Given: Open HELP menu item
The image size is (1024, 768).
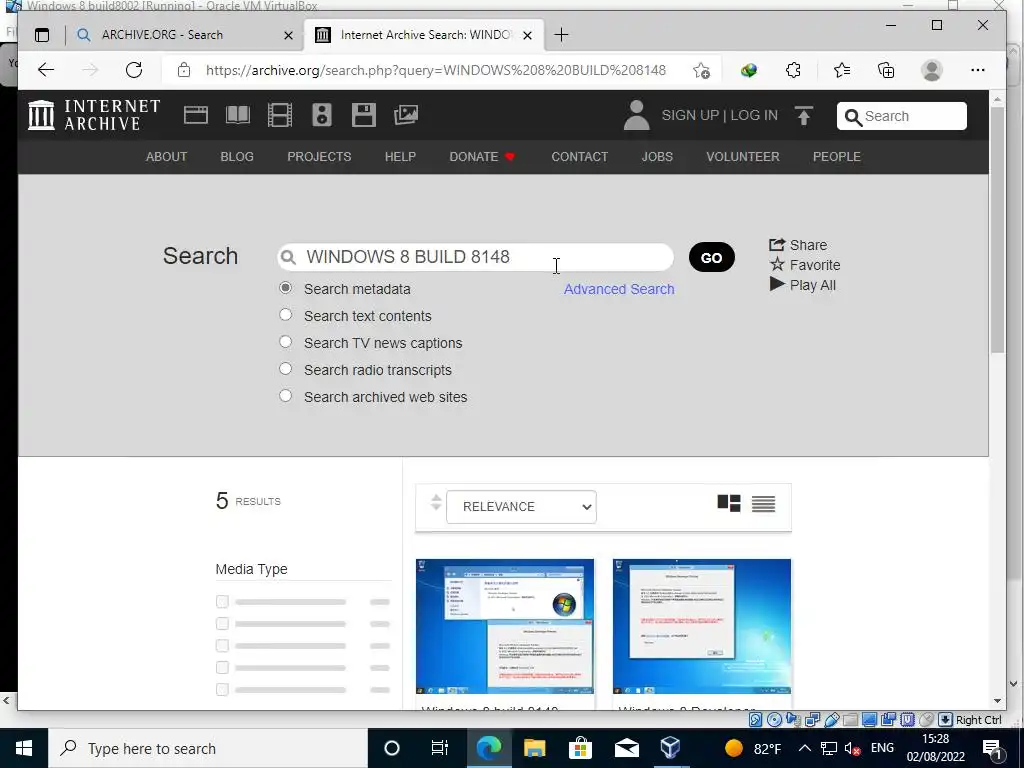Looking at the screenshot, I should (x=400, y=157).
